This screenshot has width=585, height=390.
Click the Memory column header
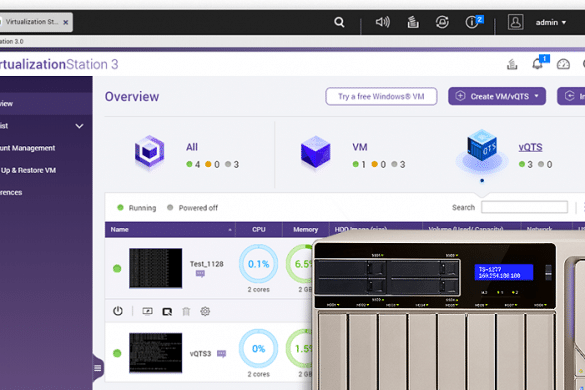click(306, 230)
